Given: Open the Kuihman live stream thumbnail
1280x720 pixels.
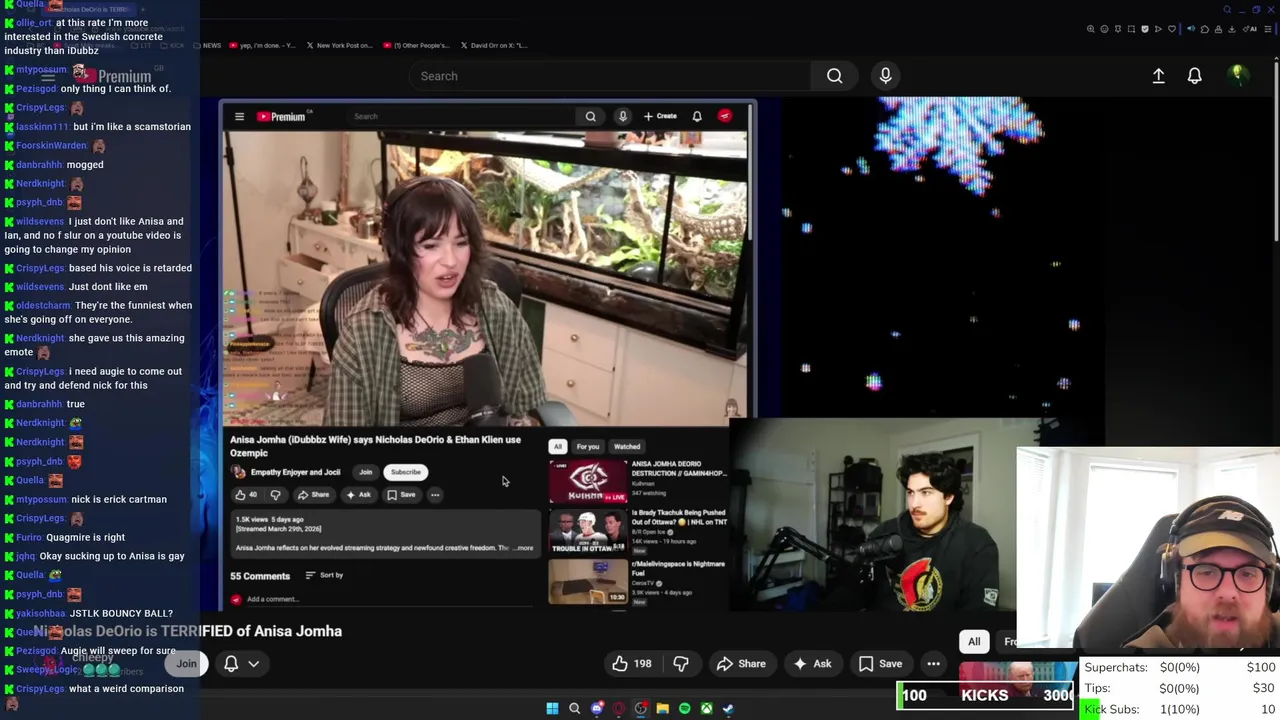Looking at the screenshot, I should [x=587, y=481].
